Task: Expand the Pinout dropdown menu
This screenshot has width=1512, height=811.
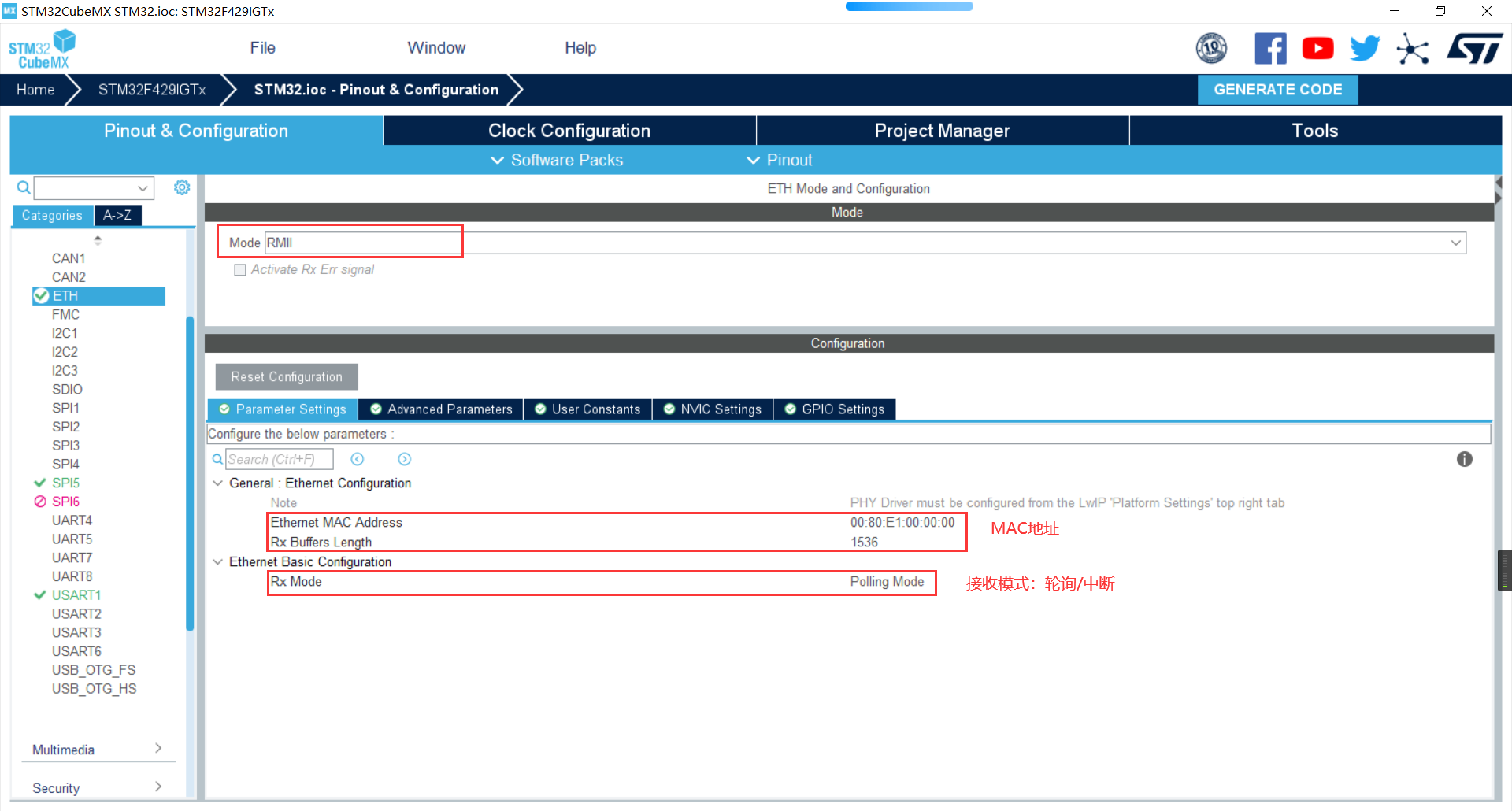Action: 780,160
